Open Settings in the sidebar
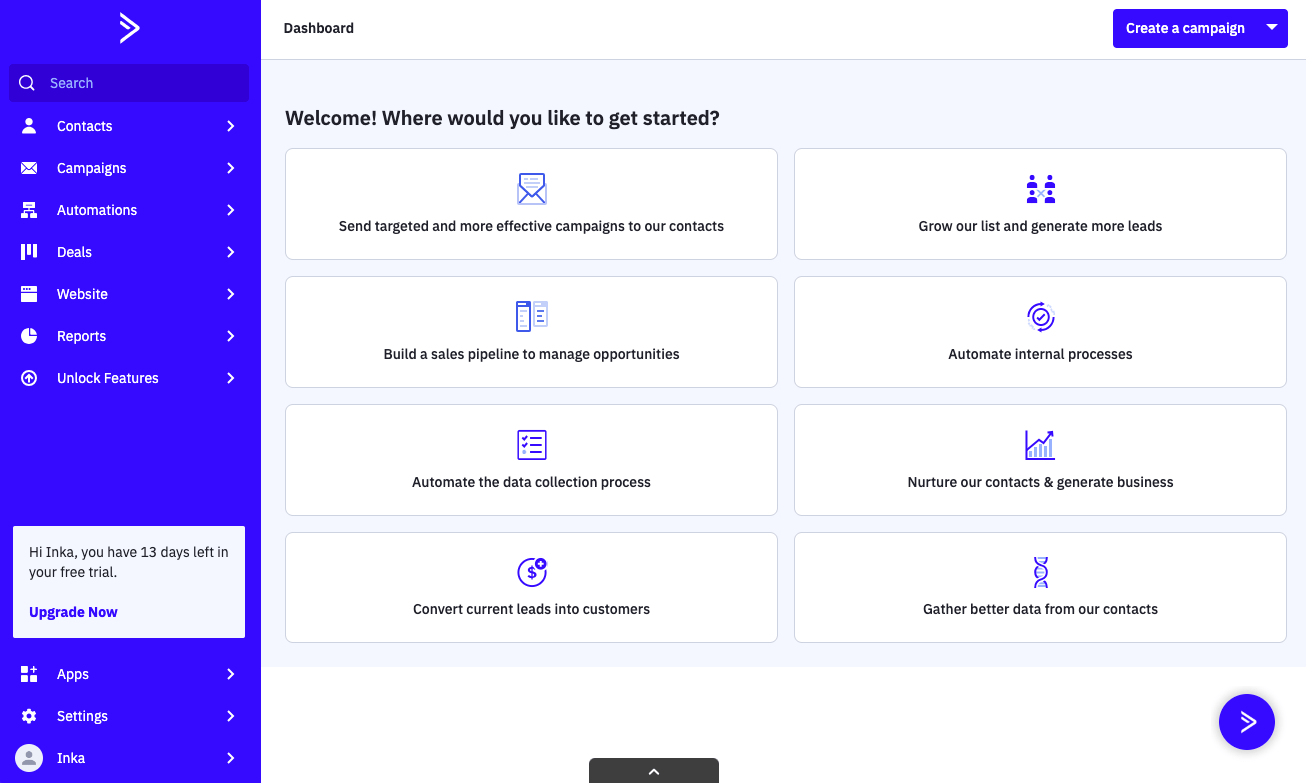Image resolution: width=1306 pixels, height=783 pixels. tap(130, 716)
